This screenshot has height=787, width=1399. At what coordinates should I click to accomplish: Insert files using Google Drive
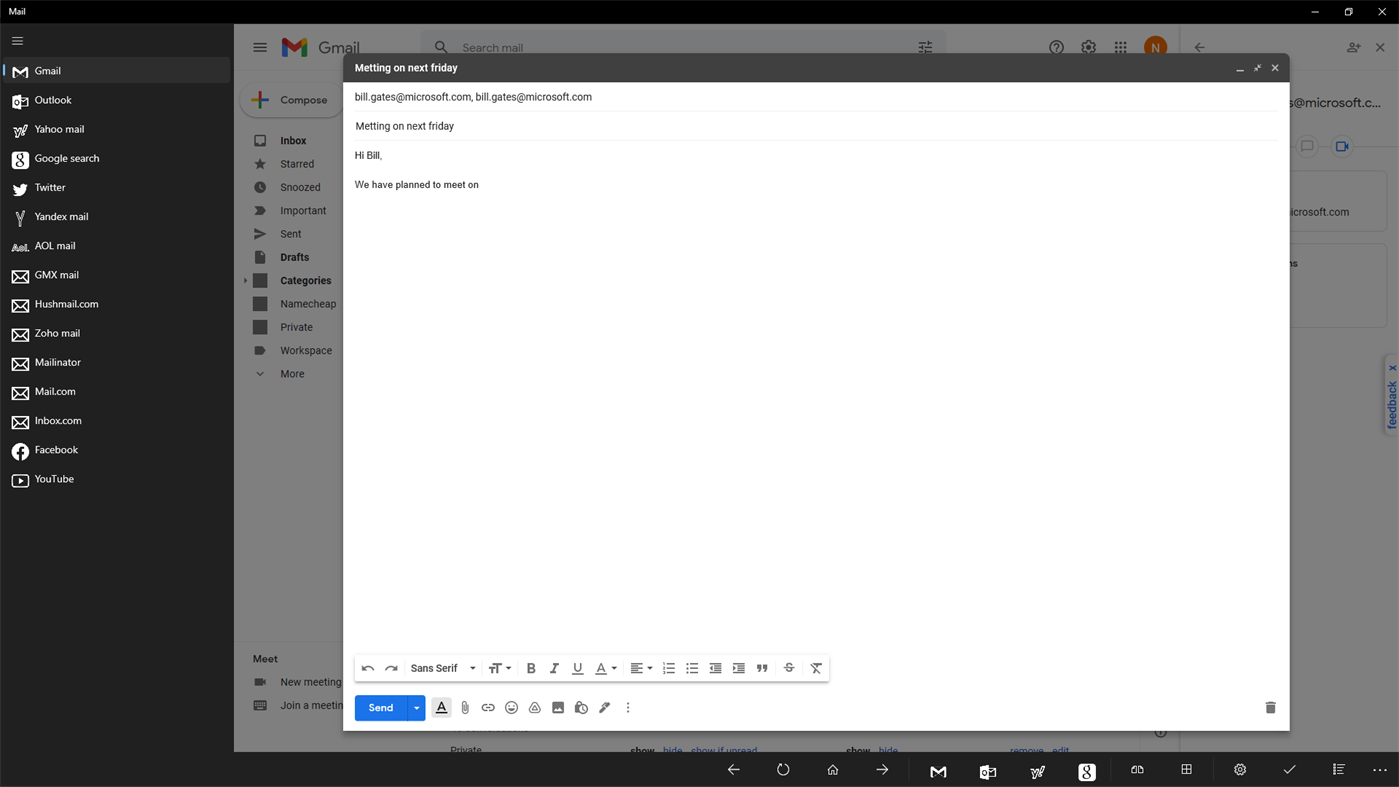tap(534, 707)
